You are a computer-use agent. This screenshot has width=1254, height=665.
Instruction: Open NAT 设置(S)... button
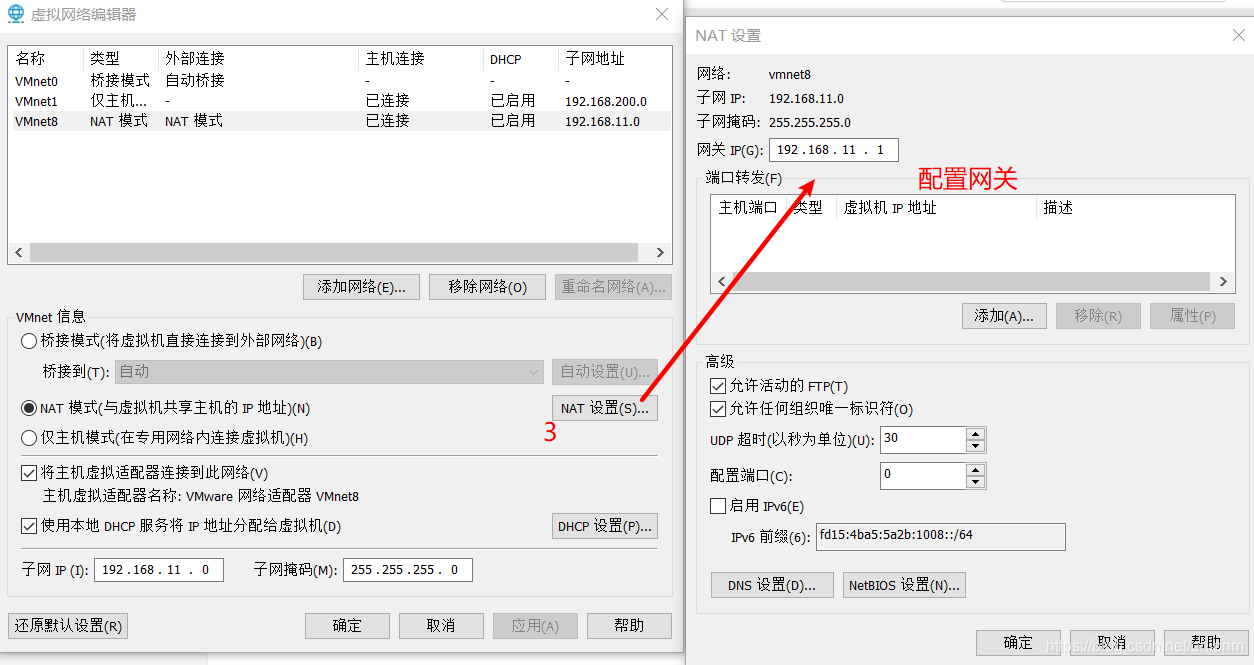[605, 408]
